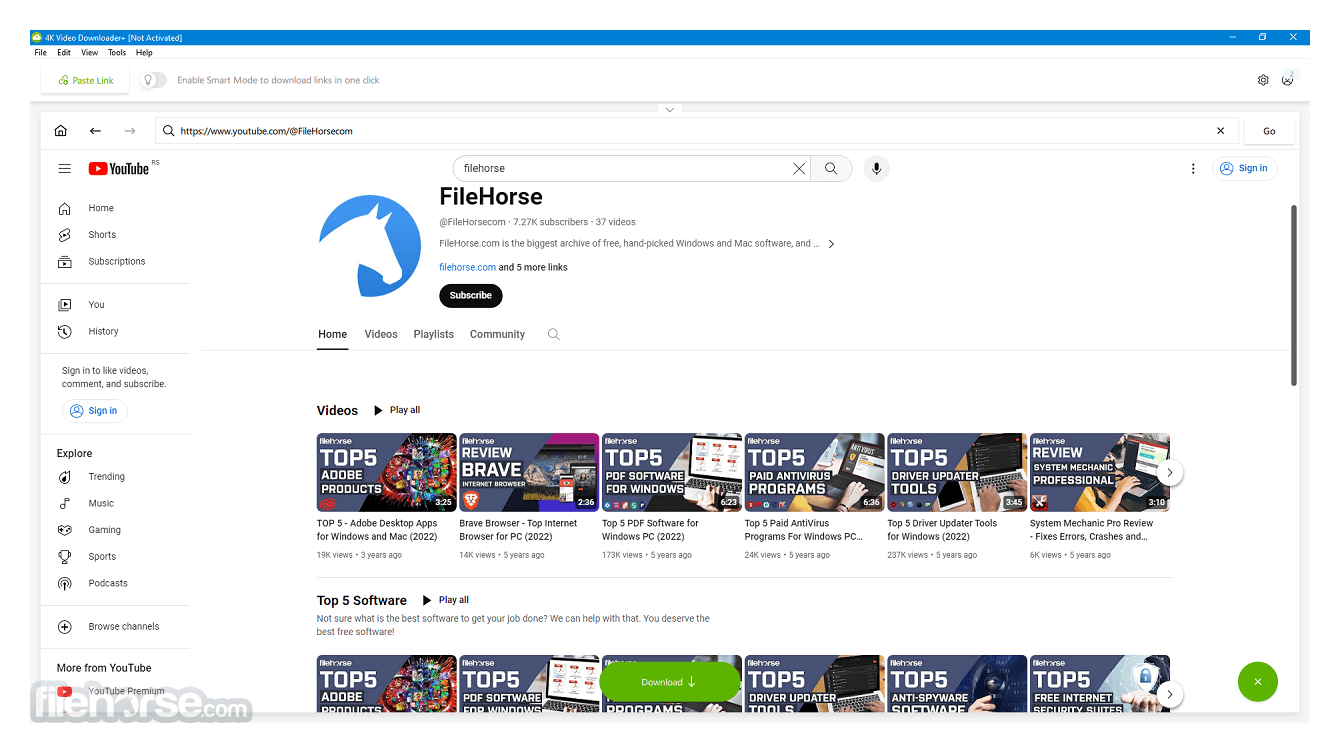This screenshot has height=753, width=1340.
Task: Open Free Internet Security Suites thumbnail
Action: (1100, 684)
